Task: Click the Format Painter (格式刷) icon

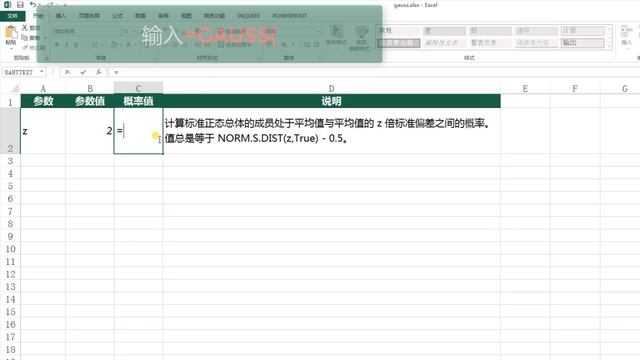Action: pos(25,47)
